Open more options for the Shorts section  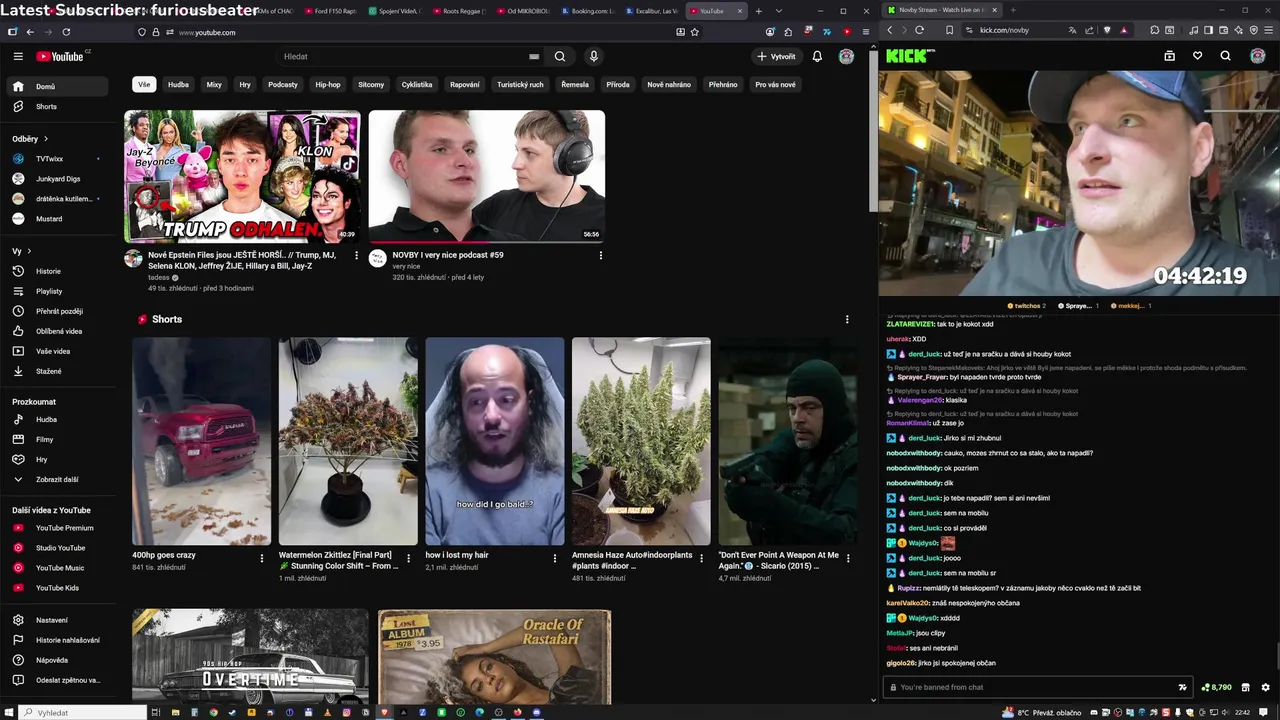[x=847, y=319]
